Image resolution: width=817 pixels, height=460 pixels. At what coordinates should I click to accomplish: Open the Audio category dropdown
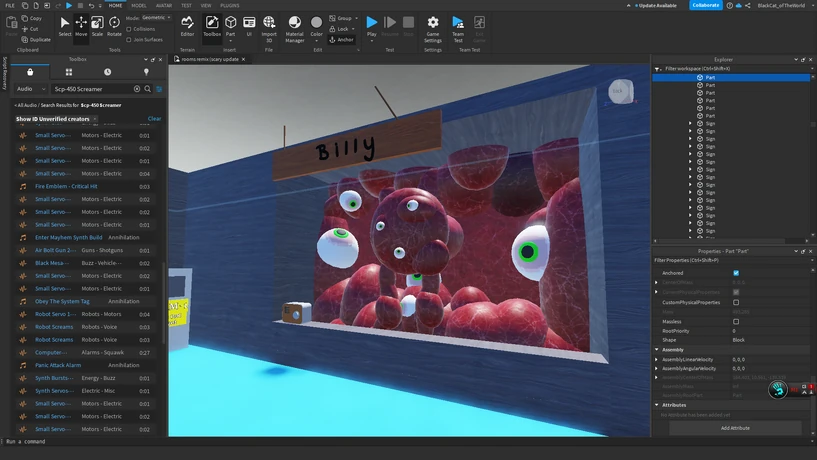[30, 89]
